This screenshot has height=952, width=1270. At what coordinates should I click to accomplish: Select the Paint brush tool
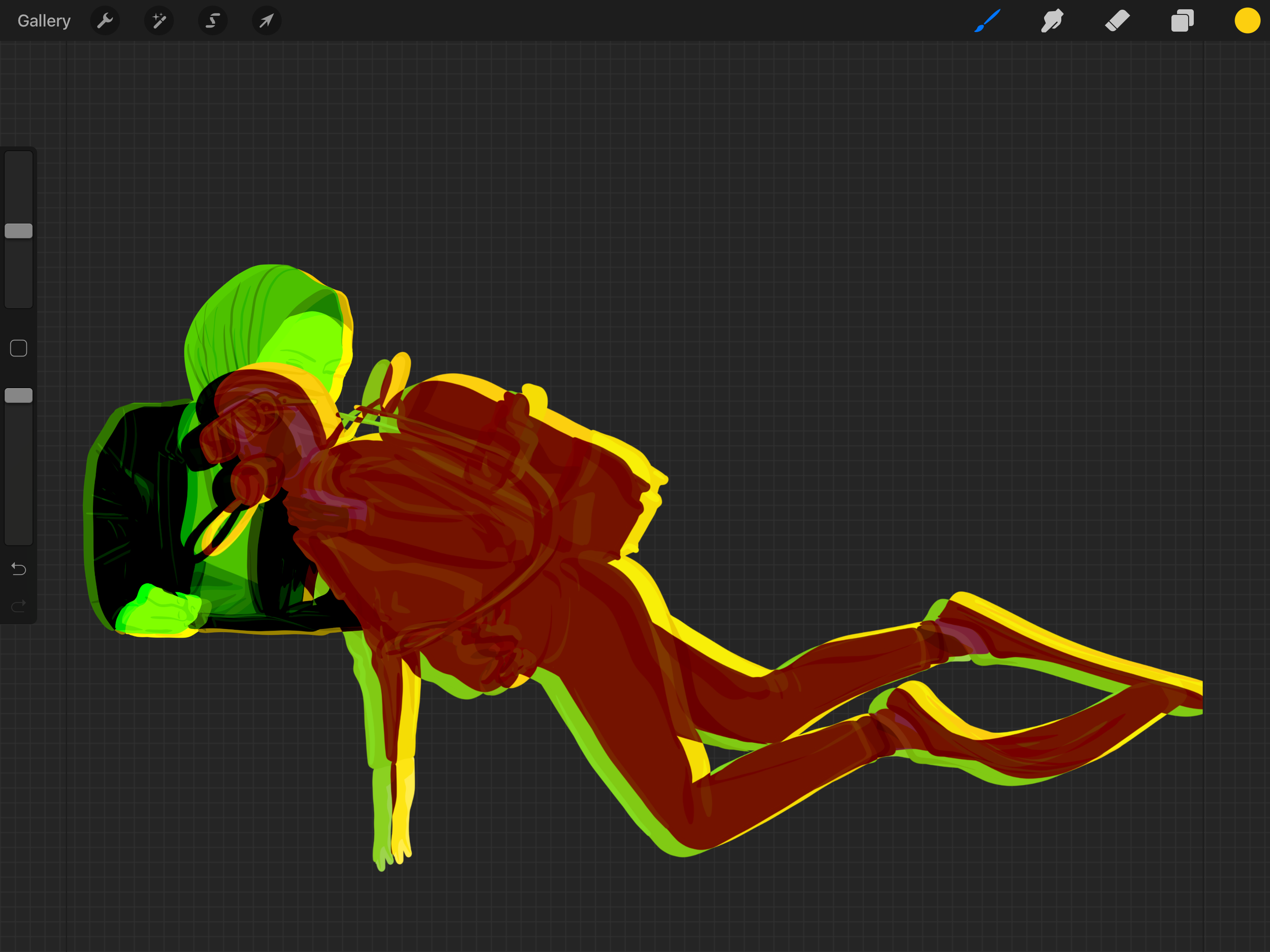pyautogui.click(x=988, y=21)
